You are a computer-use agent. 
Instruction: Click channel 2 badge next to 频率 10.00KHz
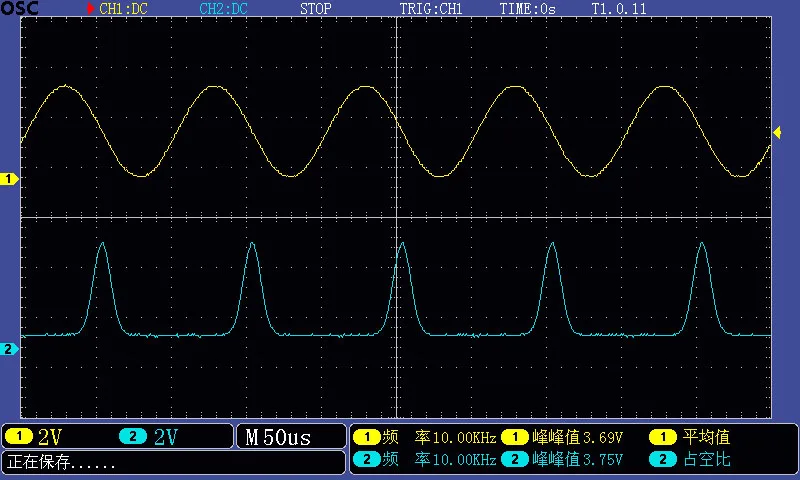(x=366, y=460)
